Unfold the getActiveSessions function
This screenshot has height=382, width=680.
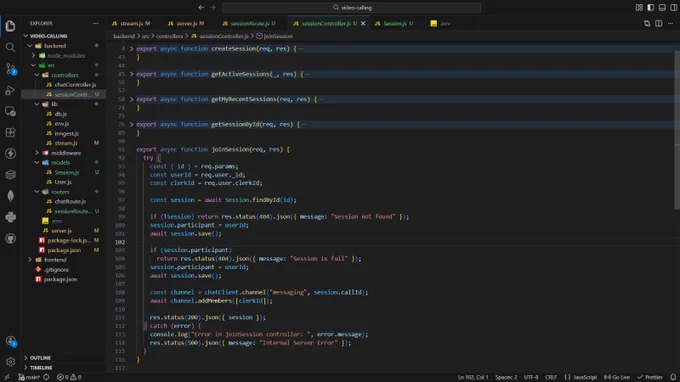pyautogui.click(x=131, y=74)
